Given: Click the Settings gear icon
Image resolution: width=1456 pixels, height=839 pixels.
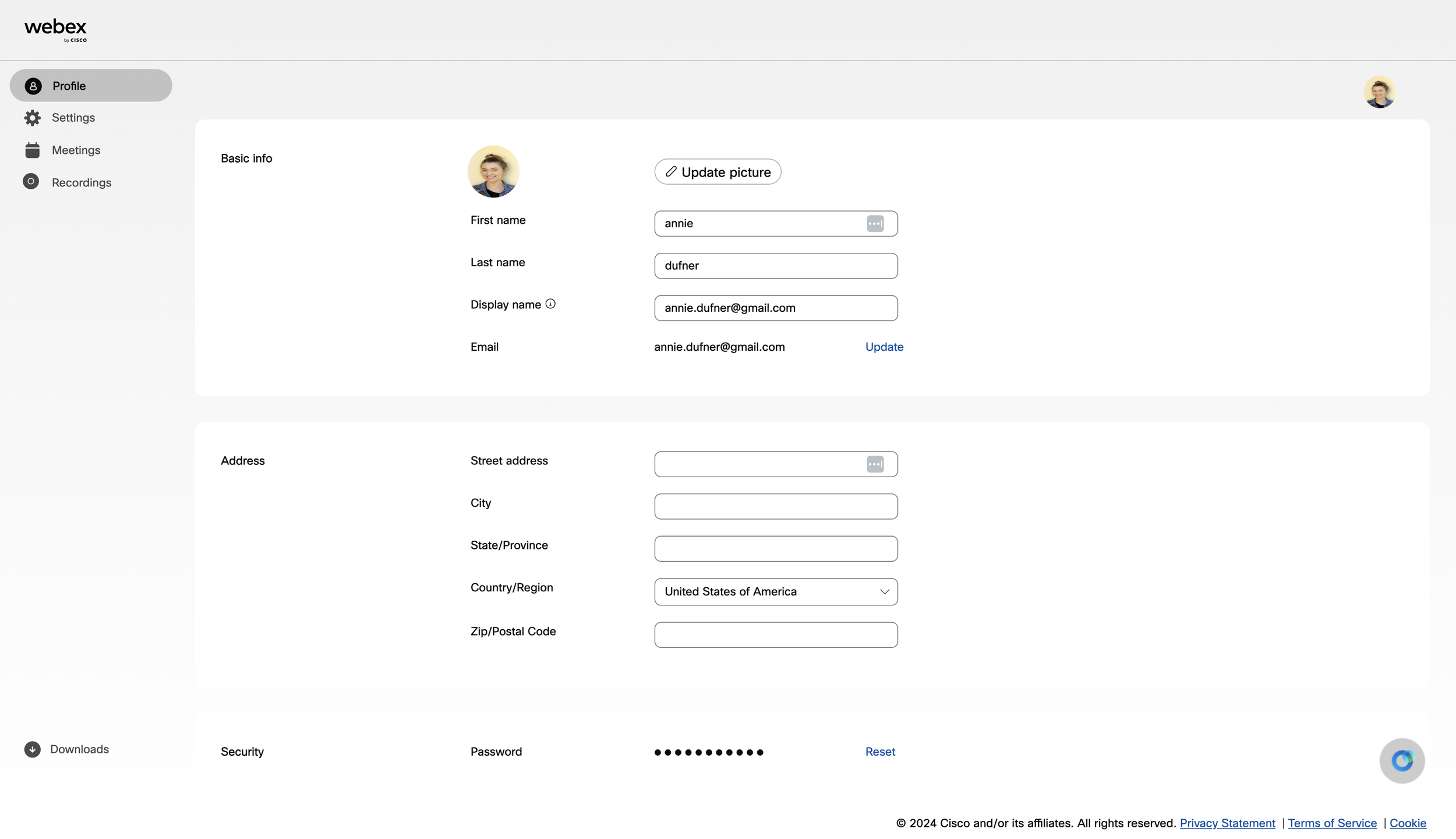Looking at the screenshot, I should (33, 118).
